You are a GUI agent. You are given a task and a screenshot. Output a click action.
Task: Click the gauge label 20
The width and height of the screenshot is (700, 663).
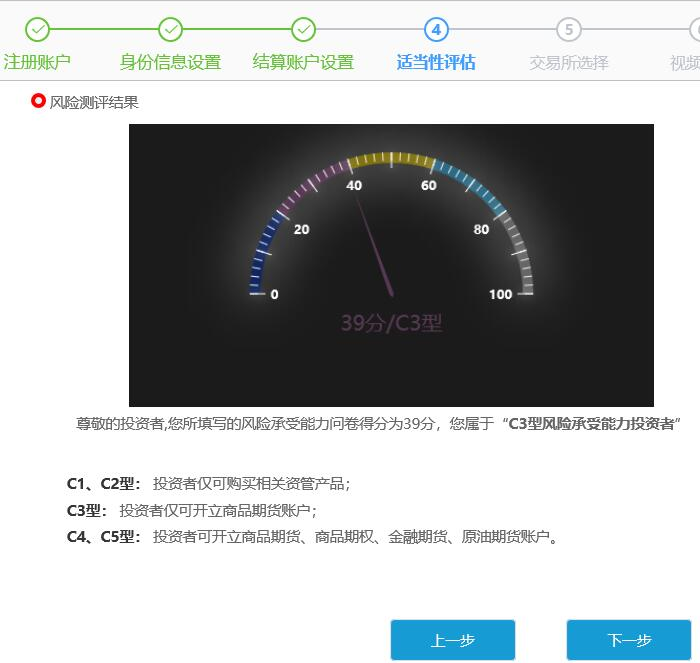click(301, 229)
